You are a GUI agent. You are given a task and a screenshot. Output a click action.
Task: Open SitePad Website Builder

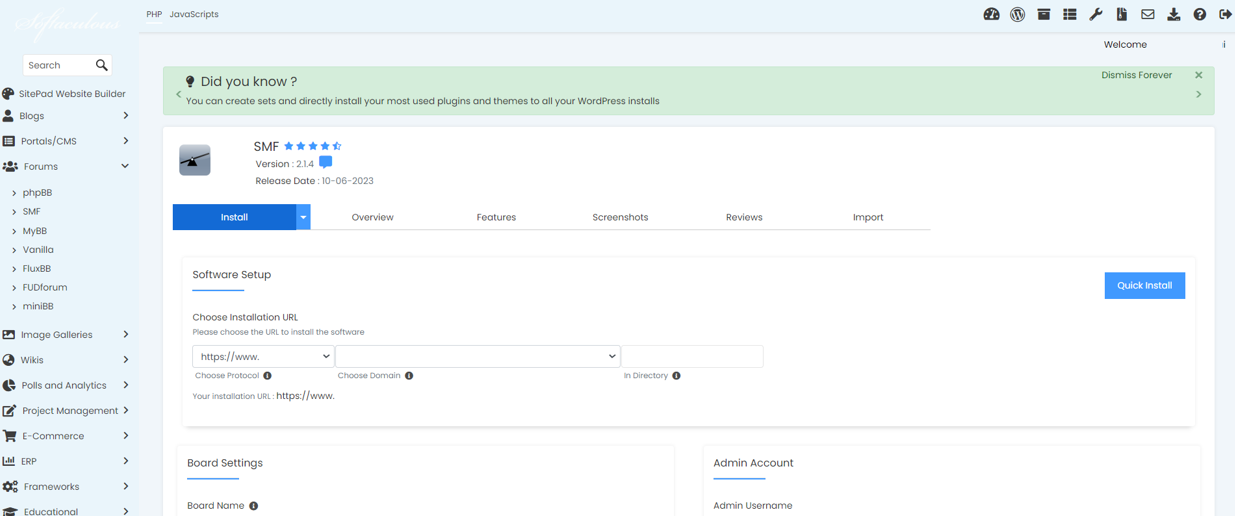click(71, 94)
